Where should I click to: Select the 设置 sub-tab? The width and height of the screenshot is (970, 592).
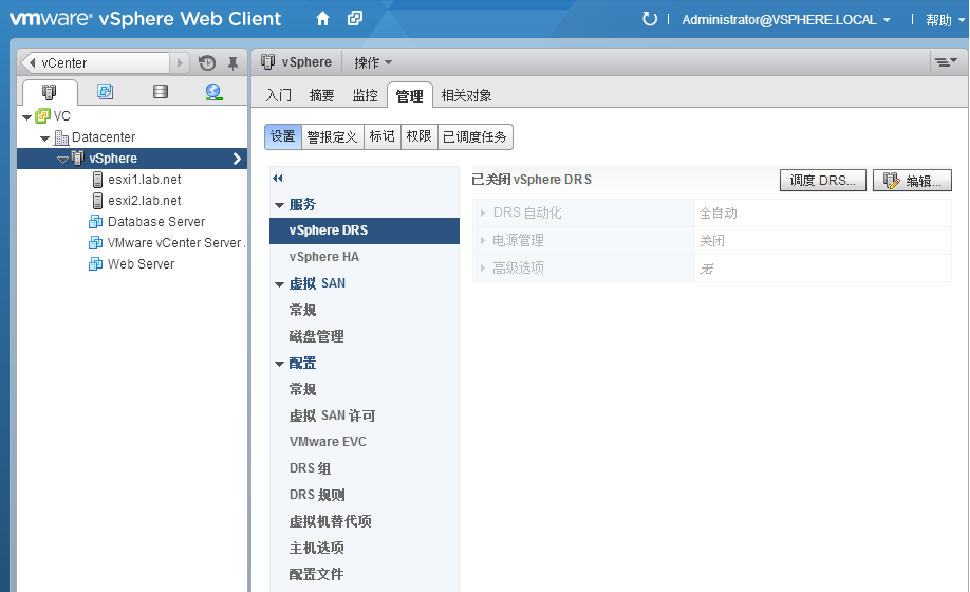(x=283, y=137)
